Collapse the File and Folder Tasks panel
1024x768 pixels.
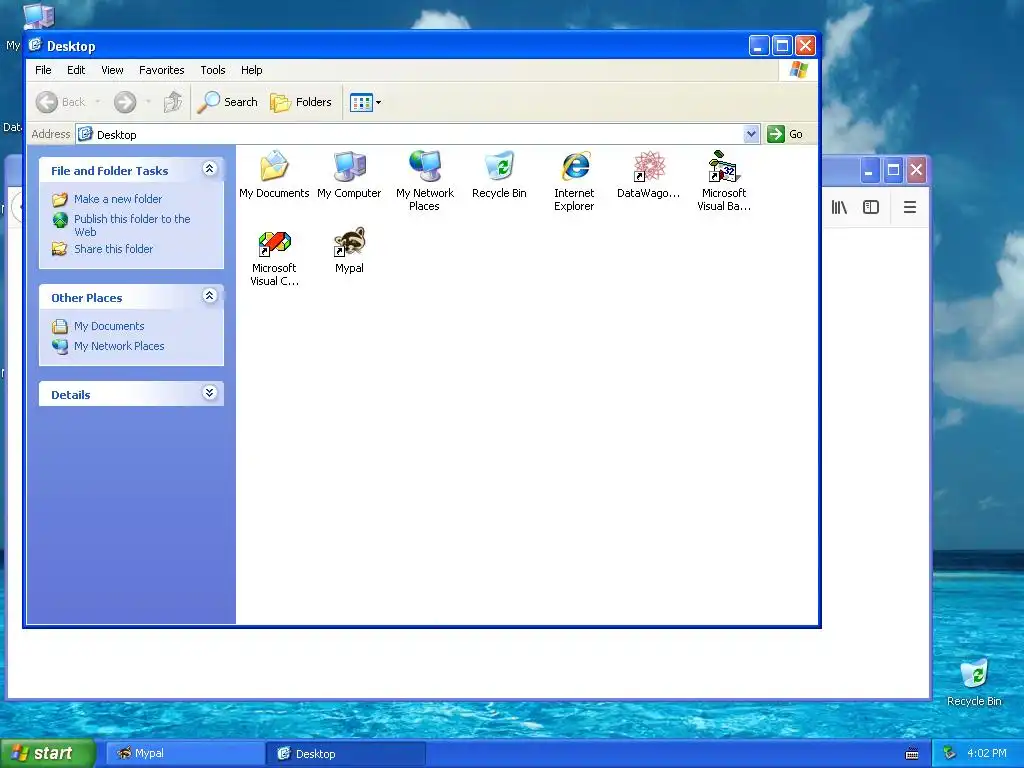[209, 169]
